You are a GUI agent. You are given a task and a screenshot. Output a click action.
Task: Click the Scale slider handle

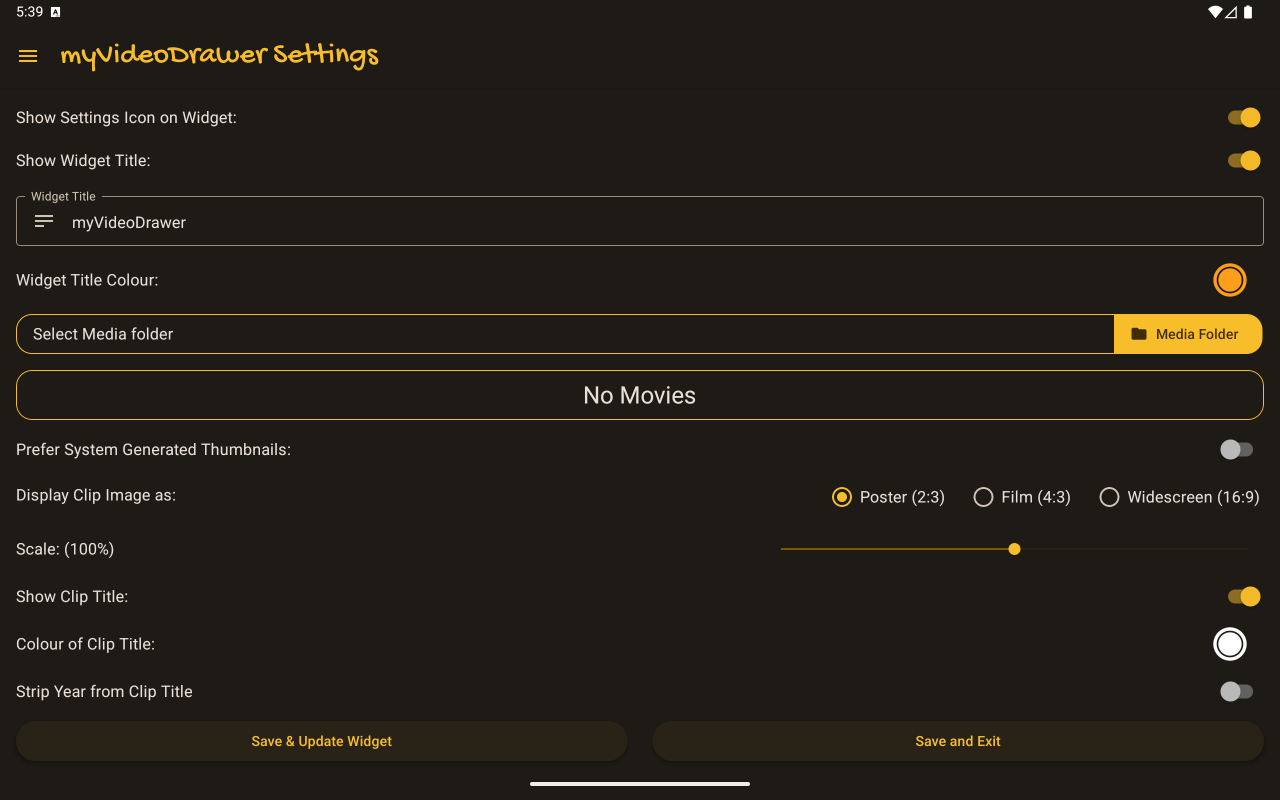tap(1014, 549)
